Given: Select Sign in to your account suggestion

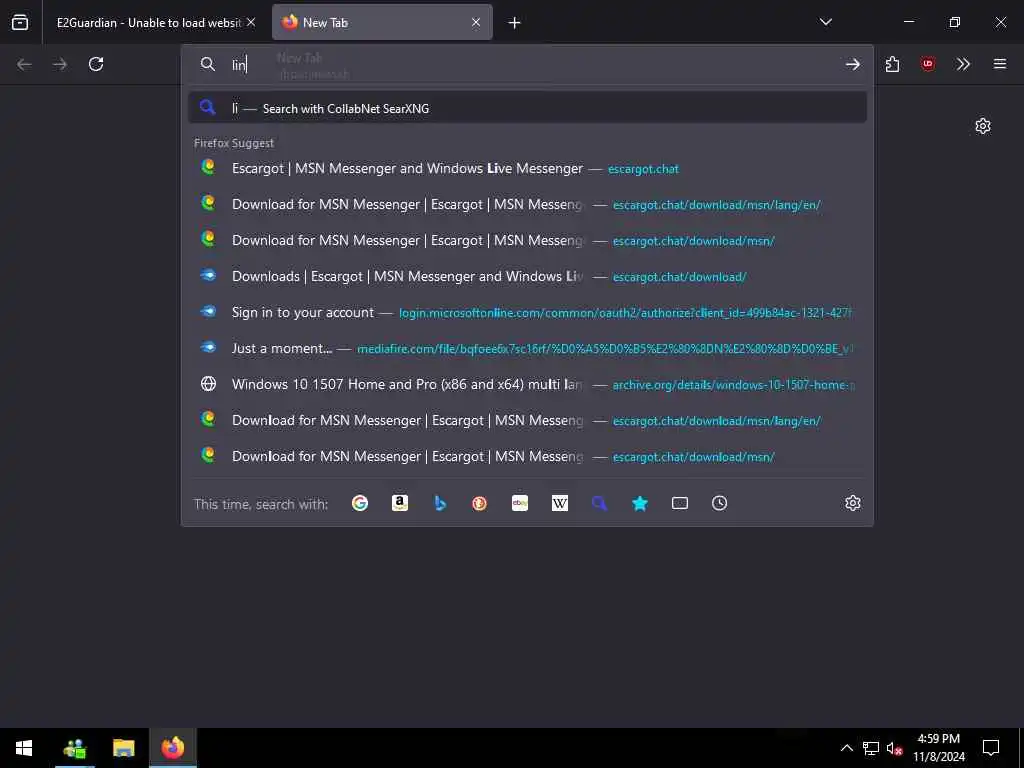Looking at the screenshot, I should point(527,312).
